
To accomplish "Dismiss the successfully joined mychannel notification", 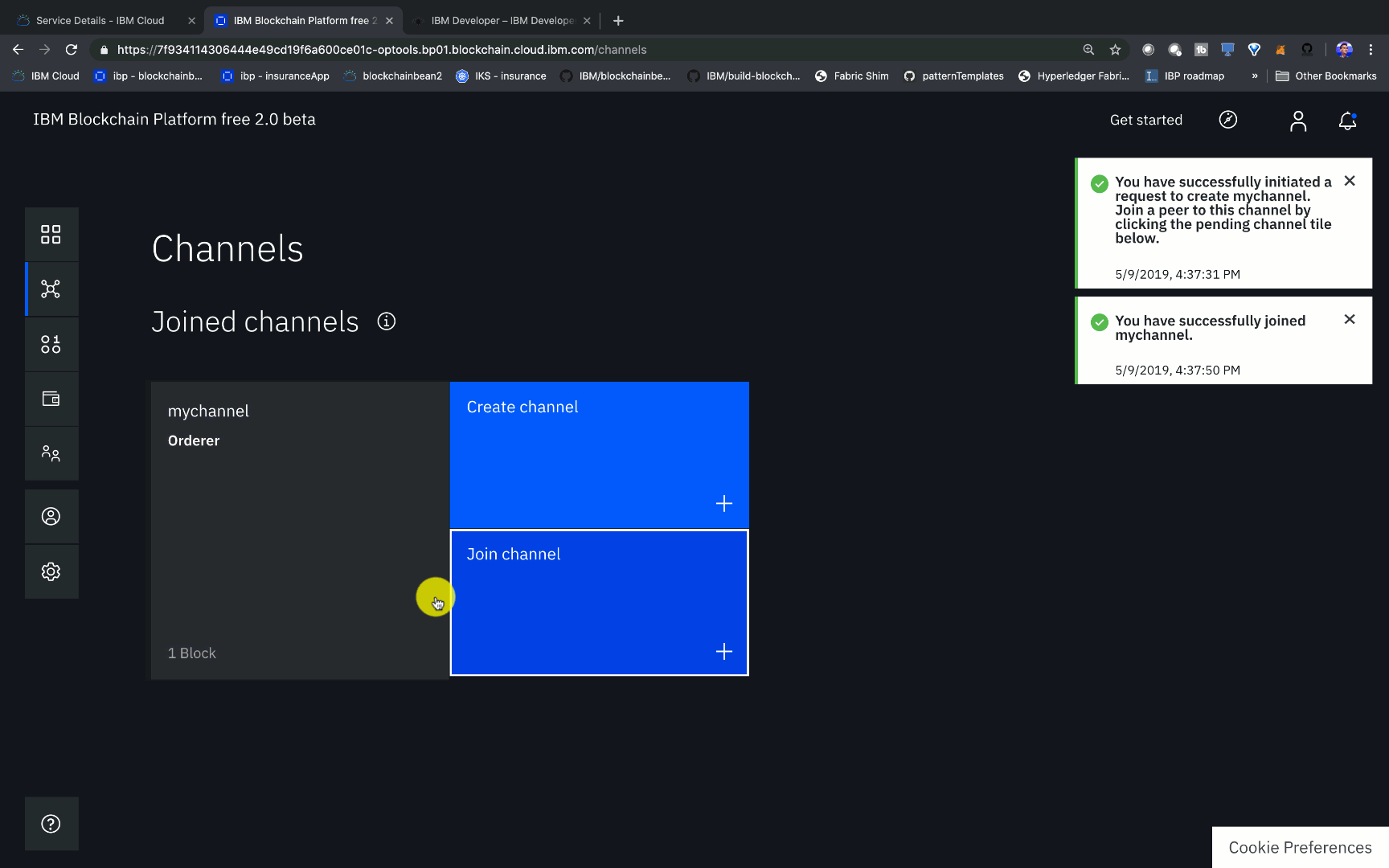I will [x=1350, y=319].
